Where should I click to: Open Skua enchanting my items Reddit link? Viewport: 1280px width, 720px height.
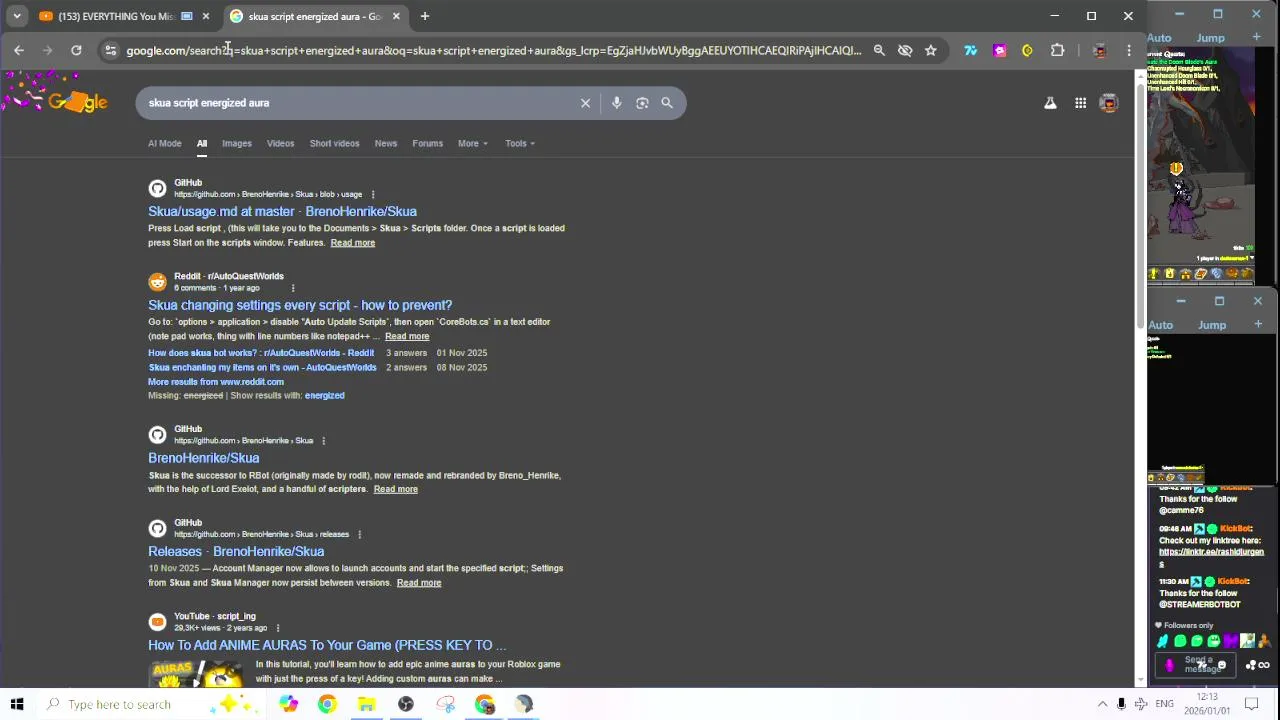pyautogui.click(x=262, y=367)
